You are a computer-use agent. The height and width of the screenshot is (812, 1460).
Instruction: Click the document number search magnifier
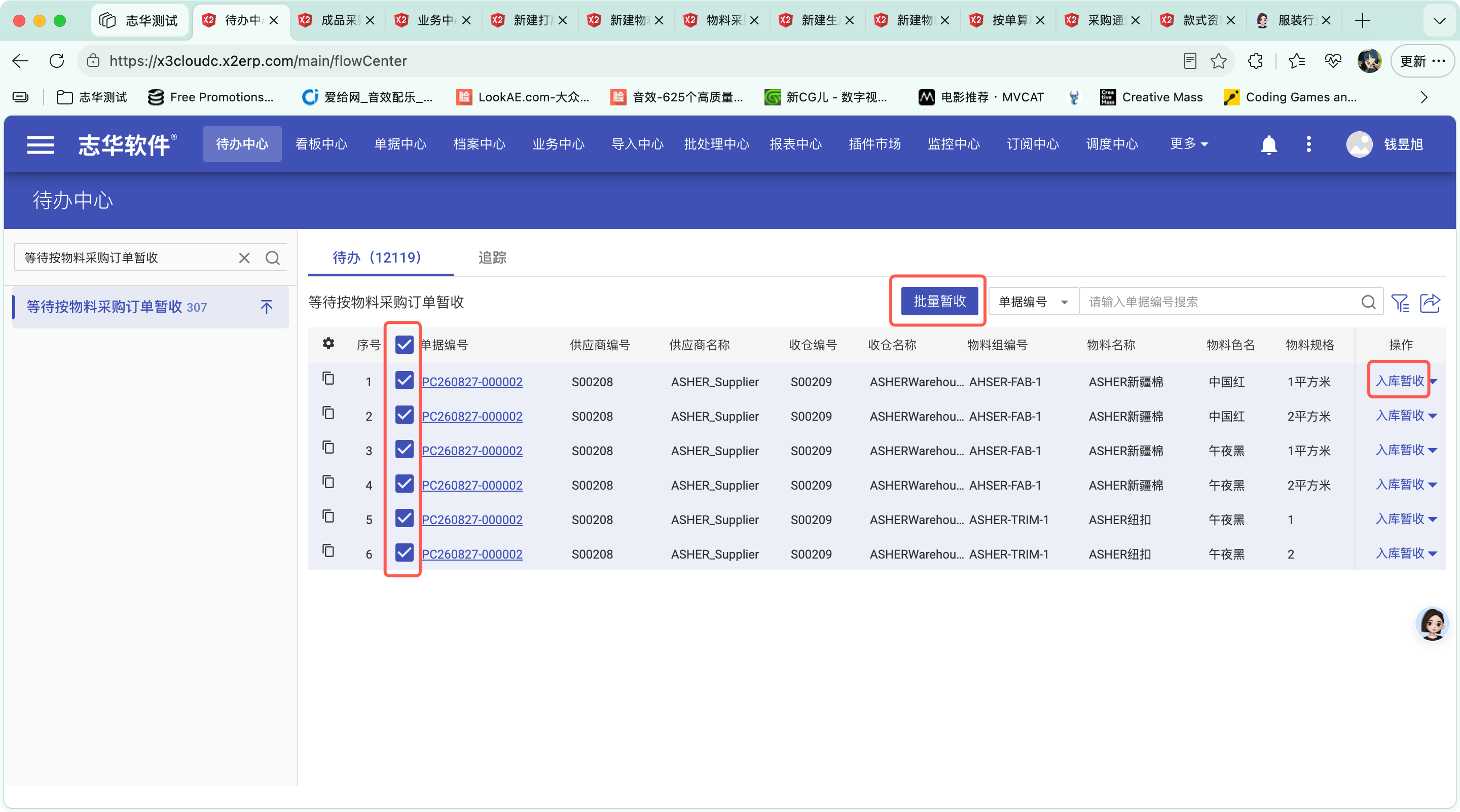[1368, 302]
